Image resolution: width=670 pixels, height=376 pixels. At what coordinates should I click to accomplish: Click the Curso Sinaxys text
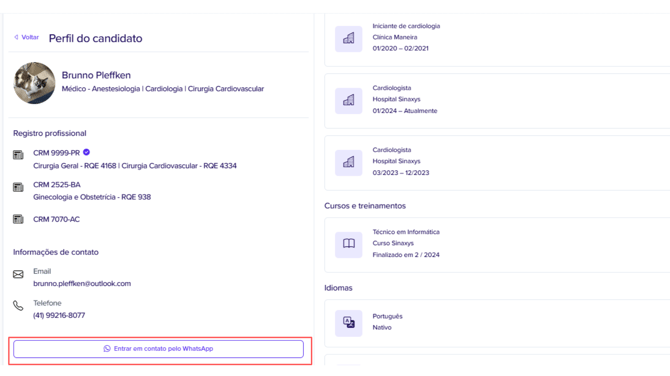pos(393,243)
